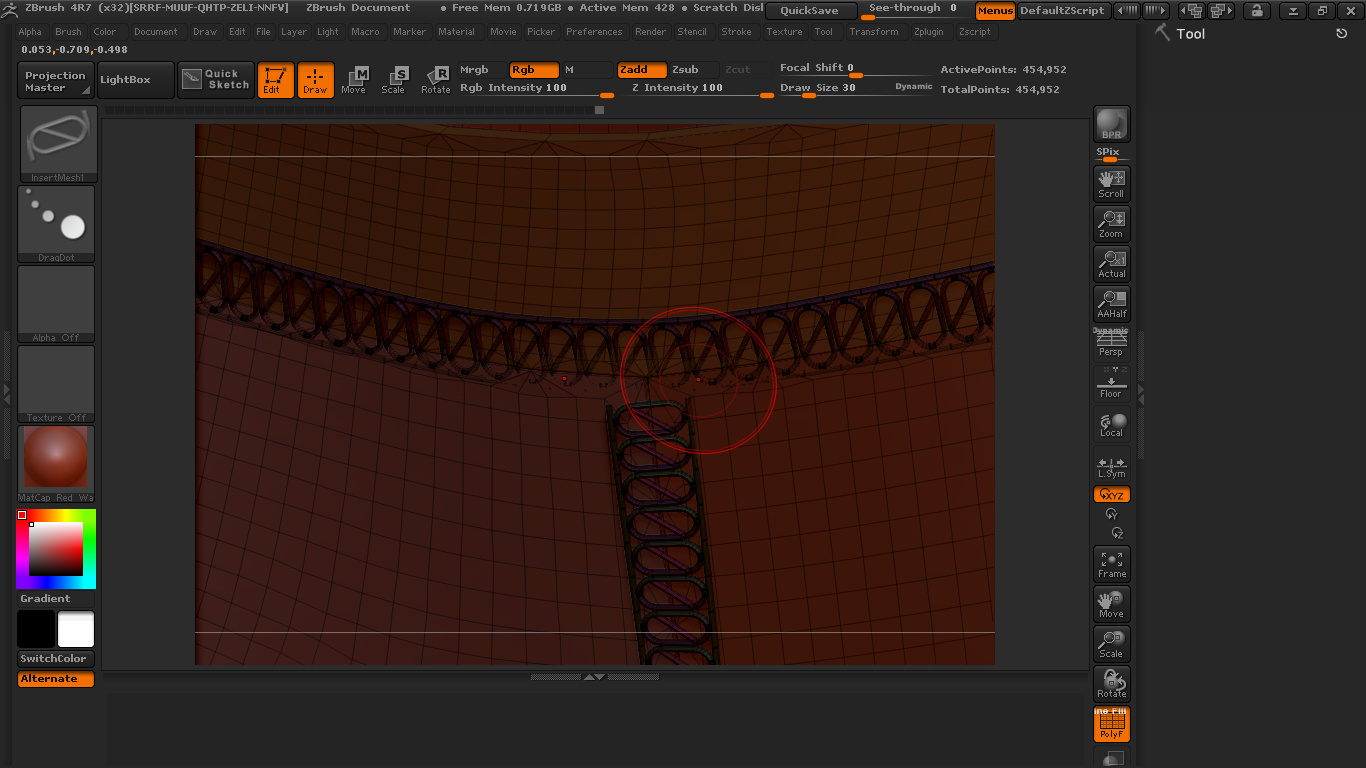Image resolution: width=1366 pixels, height=768 pixels.
Task: Open the Document menu
Action: coord(156,32)
